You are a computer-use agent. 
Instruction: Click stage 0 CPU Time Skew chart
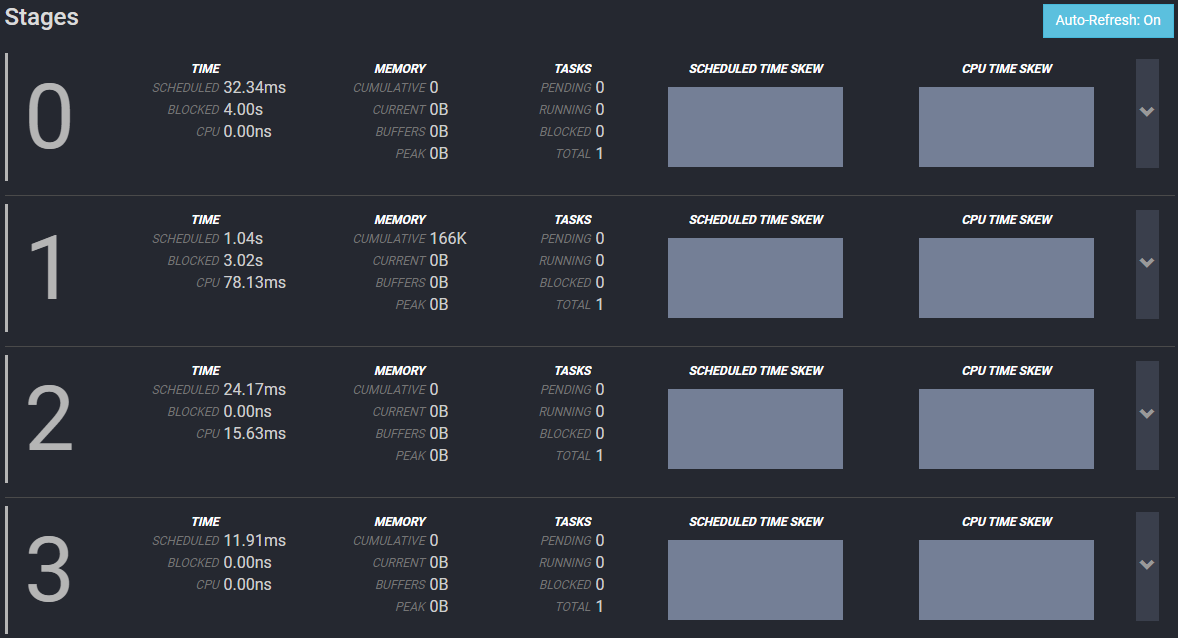coord(1006,127)
